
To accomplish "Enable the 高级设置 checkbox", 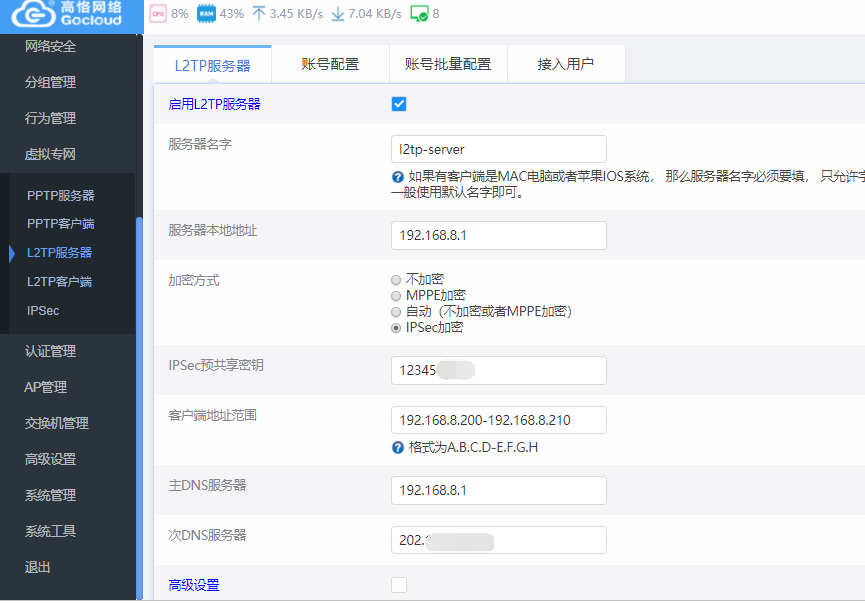I will 399,585.
